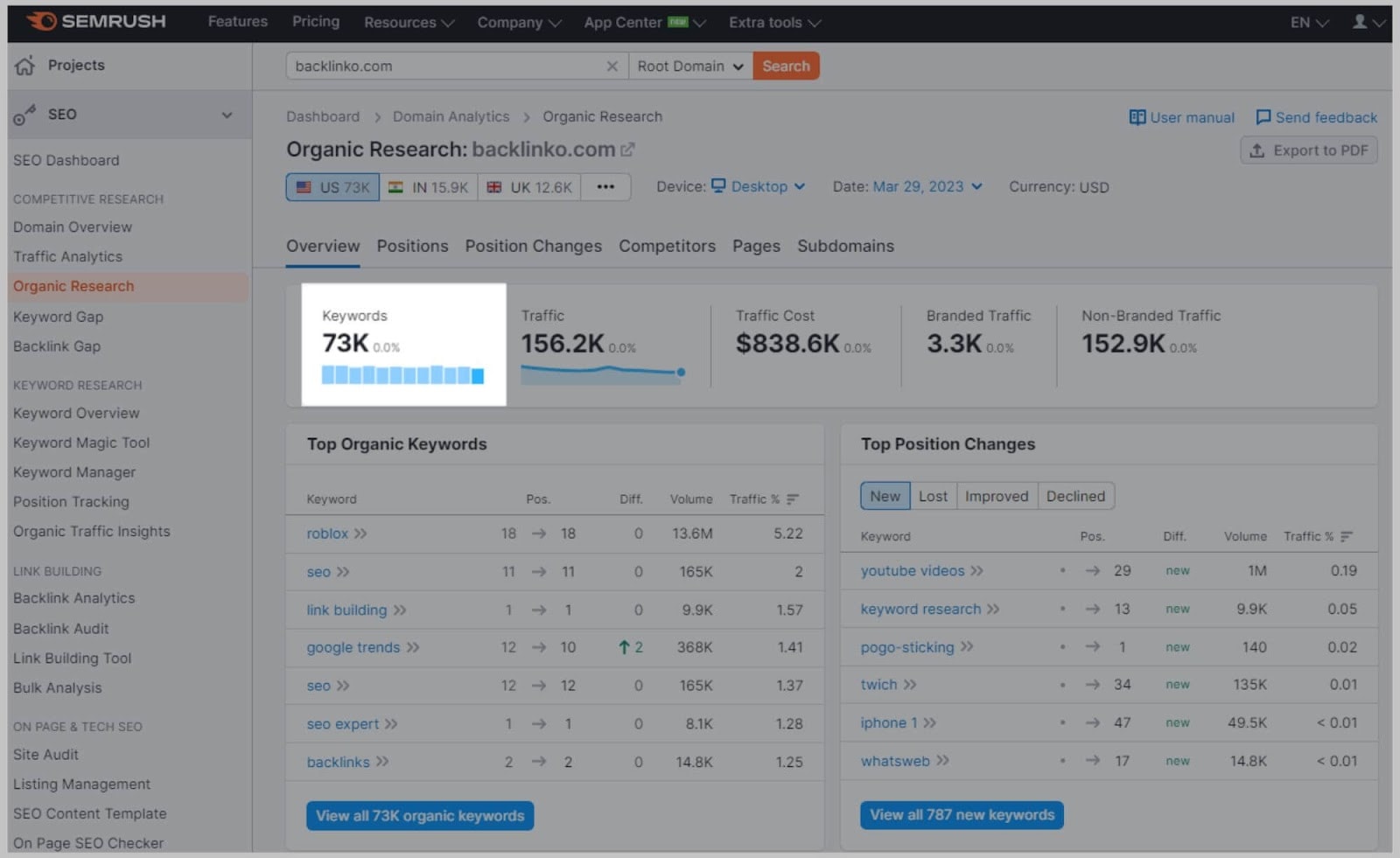1400x858 pixels.
Task: Switch to the Positions tab
Action: tap(412, 247)
